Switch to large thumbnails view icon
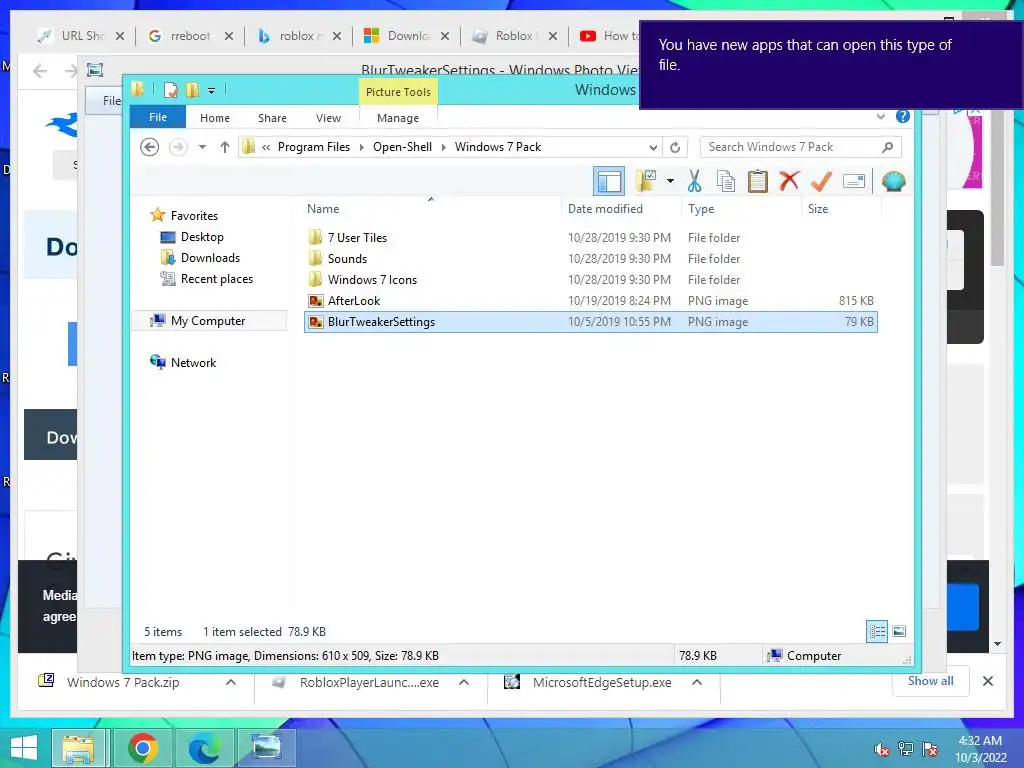Image resolution: width=1024 pixels, height=768 pixels. coord(899,631)
